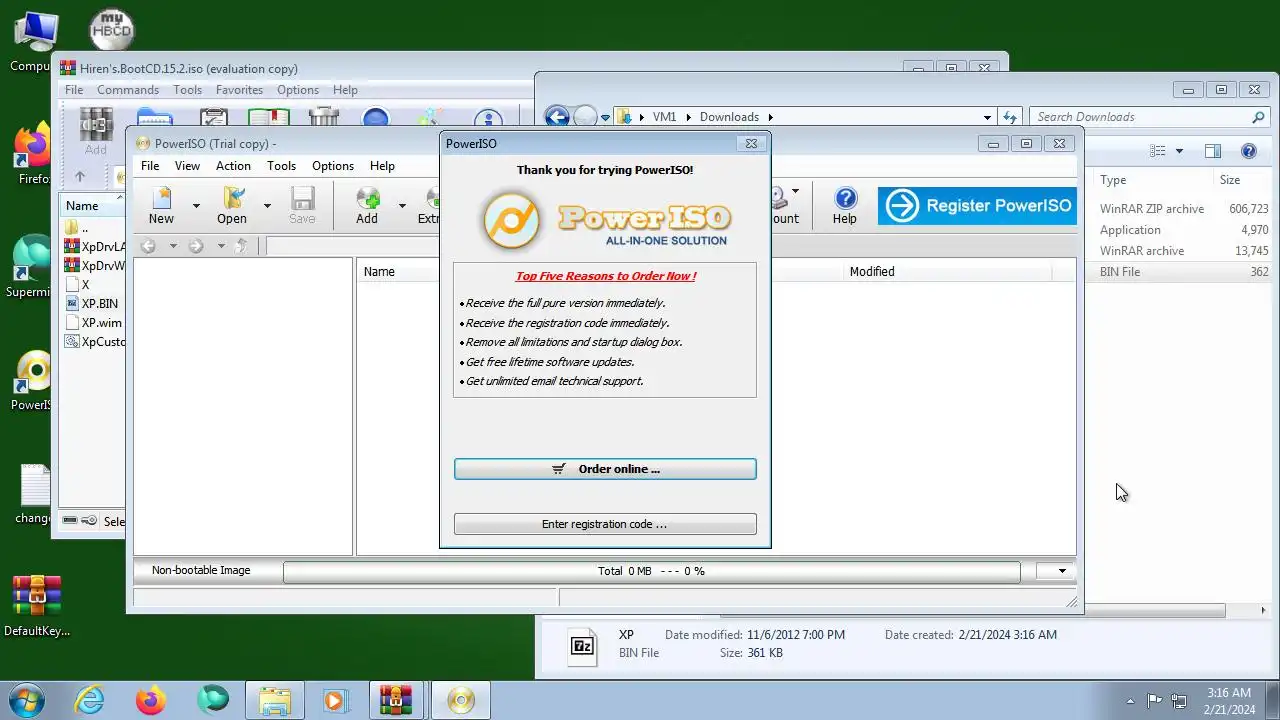
Task: Open the forward history dropdown in PowerISO navigation
Action: coord(220,246)
